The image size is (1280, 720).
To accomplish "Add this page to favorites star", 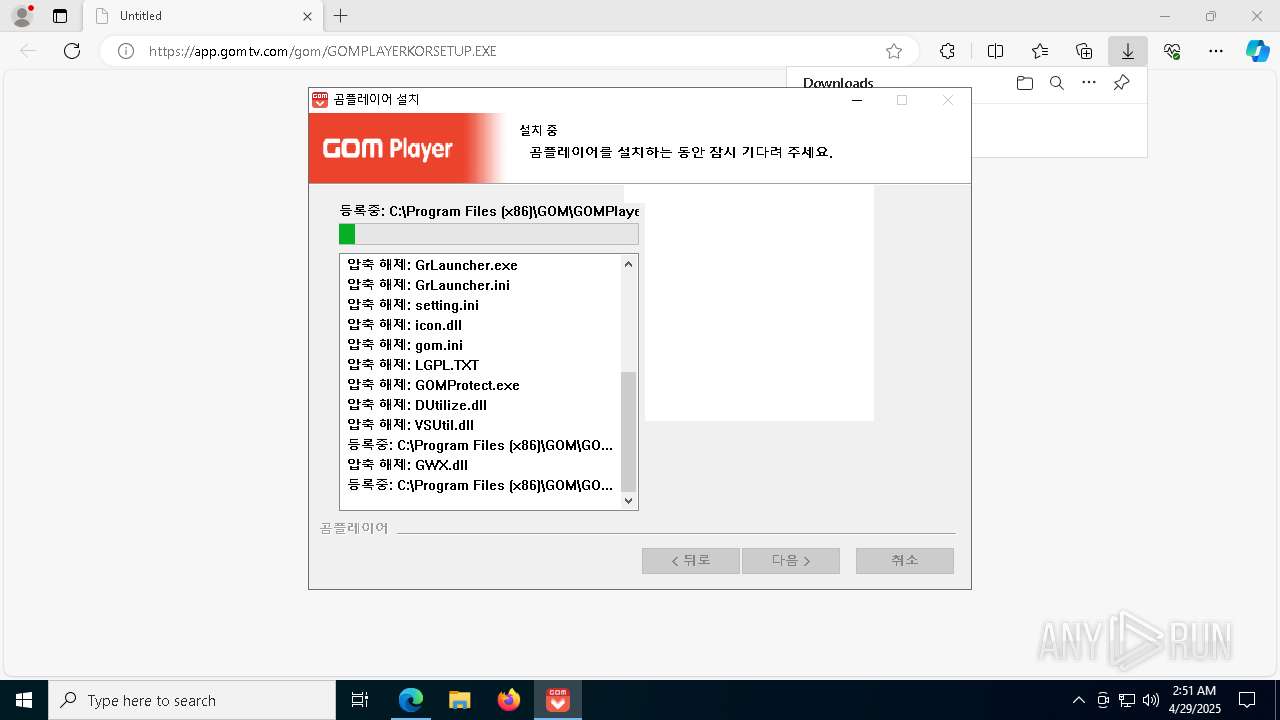I will pyautogui.click(x=894, y=51).
